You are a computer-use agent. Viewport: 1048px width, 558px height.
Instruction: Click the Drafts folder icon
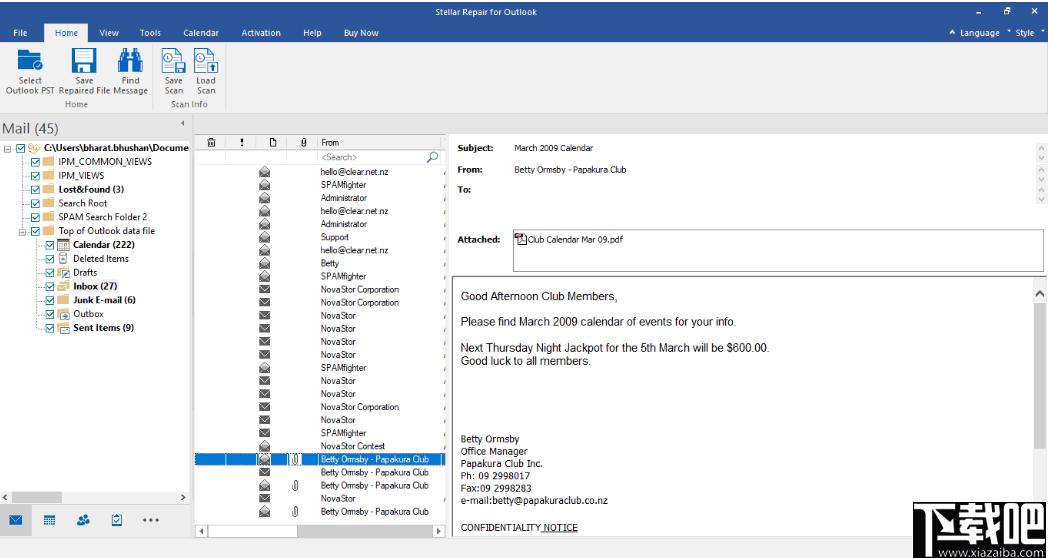click(x=63, y=273)
